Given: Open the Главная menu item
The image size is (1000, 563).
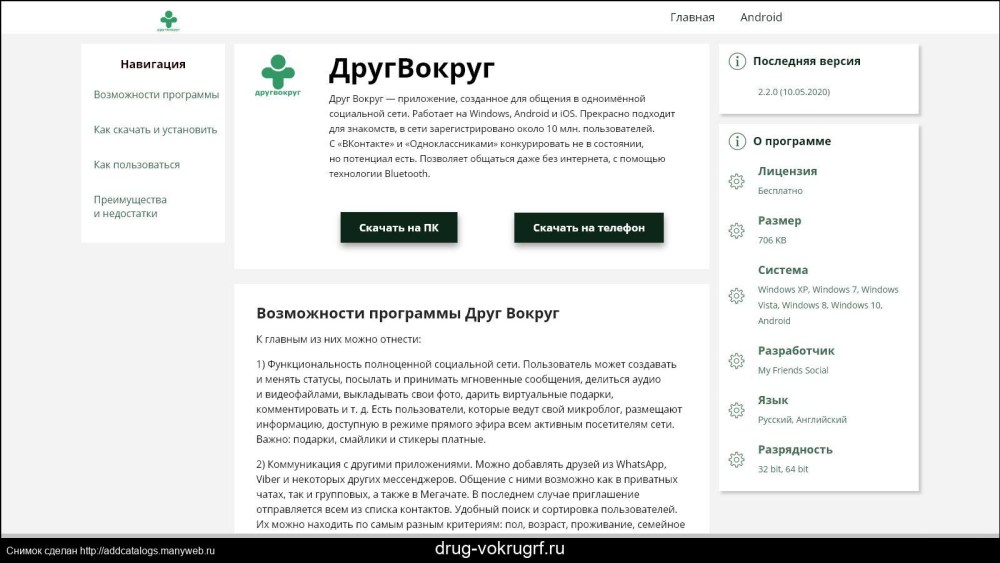Looking at the screenshot, I should (692, 17).
